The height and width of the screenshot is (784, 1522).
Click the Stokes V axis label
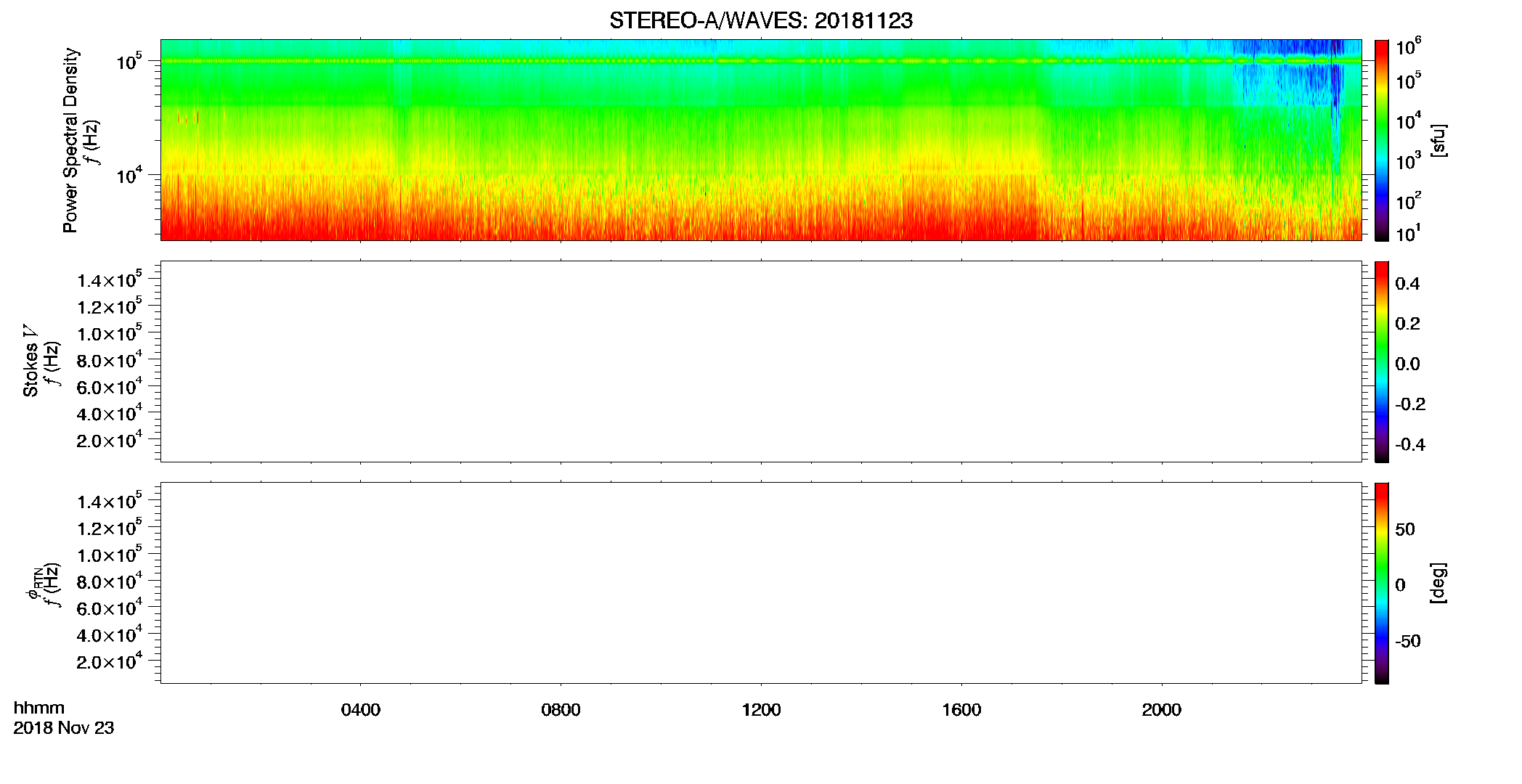[30, 361]
